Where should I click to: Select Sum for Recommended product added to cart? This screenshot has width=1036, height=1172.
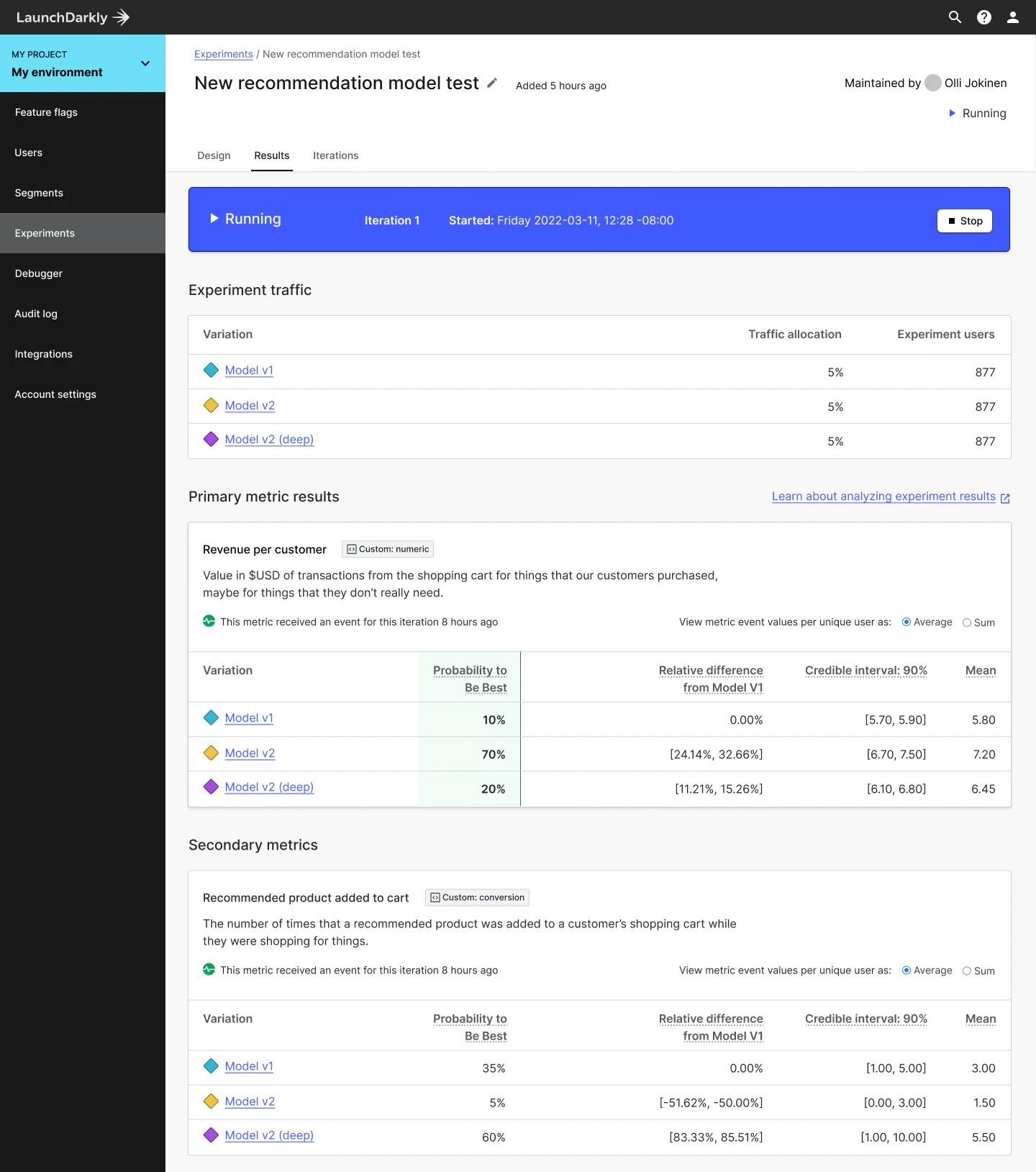[x=967, y=971]
